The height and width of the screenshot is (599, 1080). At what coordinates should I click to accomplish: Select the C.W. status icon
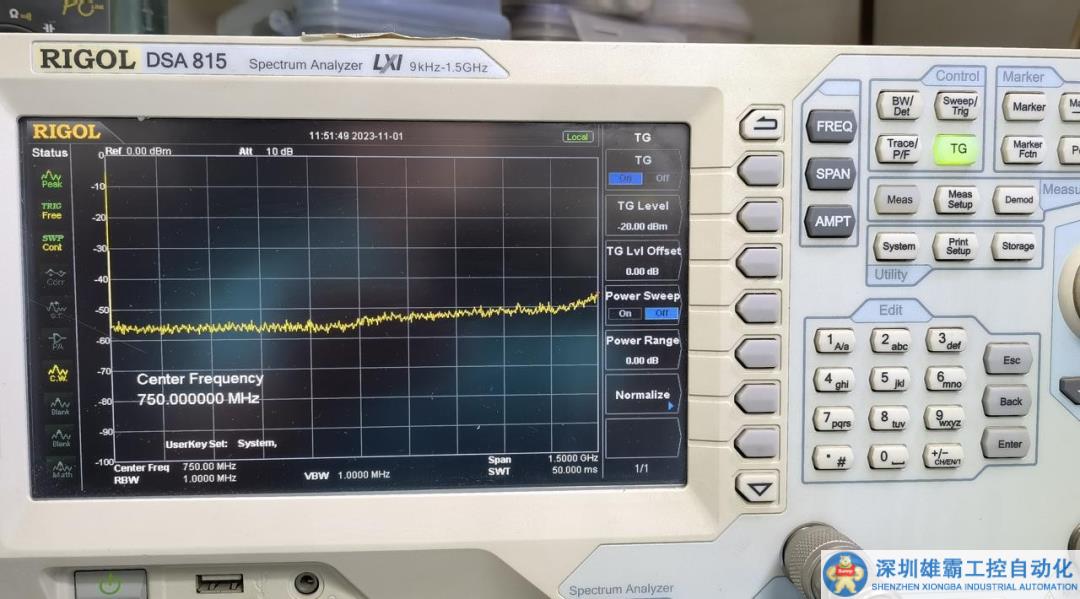pos(56,373)
